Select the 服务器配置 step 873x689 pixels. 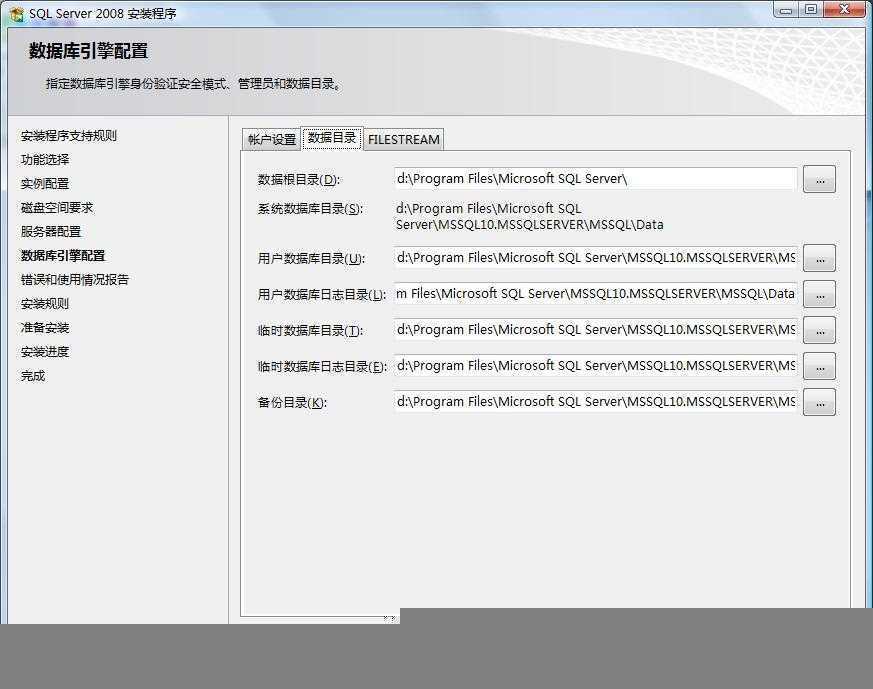pos(51,232)
